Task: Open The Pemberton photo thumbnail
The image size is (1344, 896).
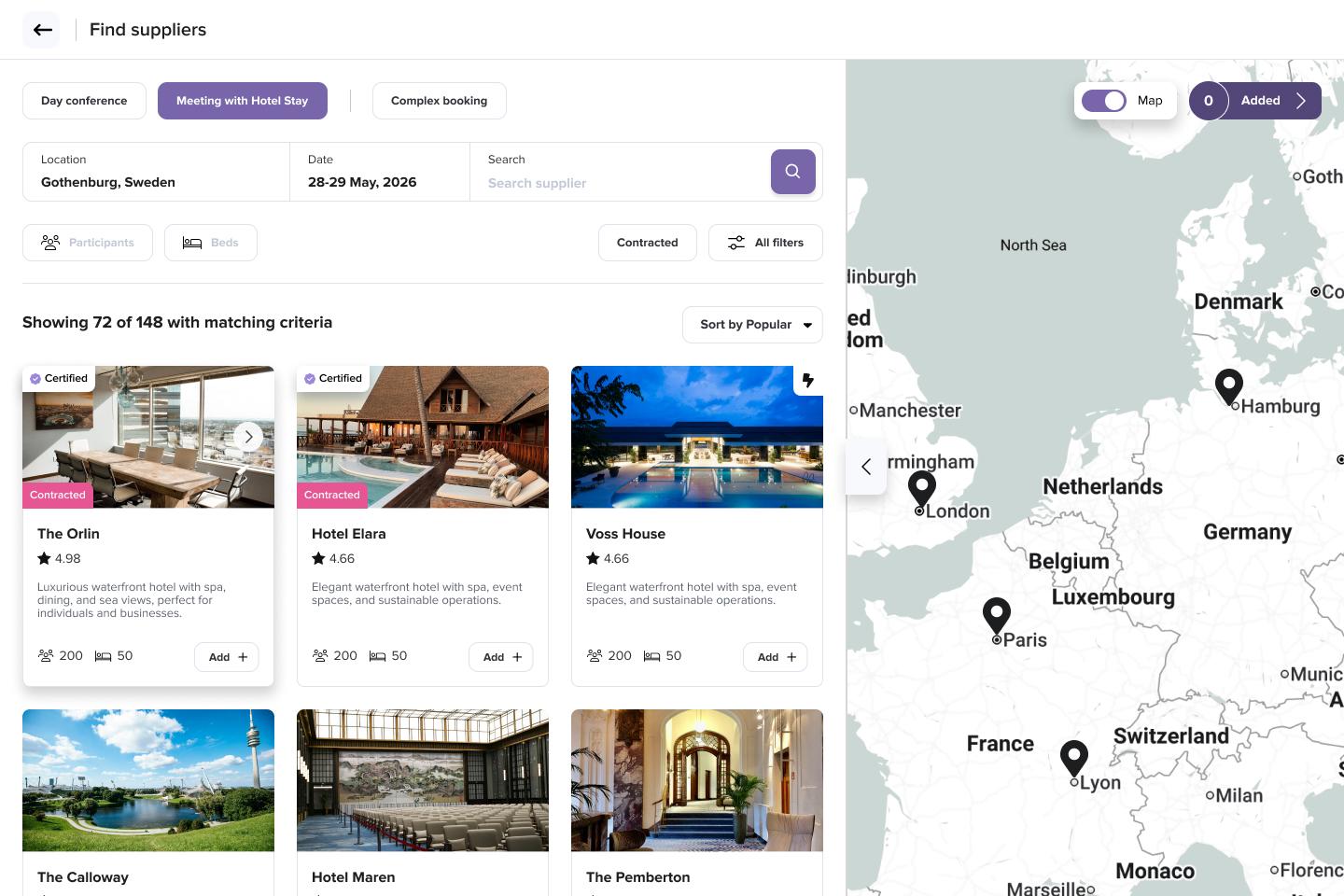Action: [x=697, y=780]
